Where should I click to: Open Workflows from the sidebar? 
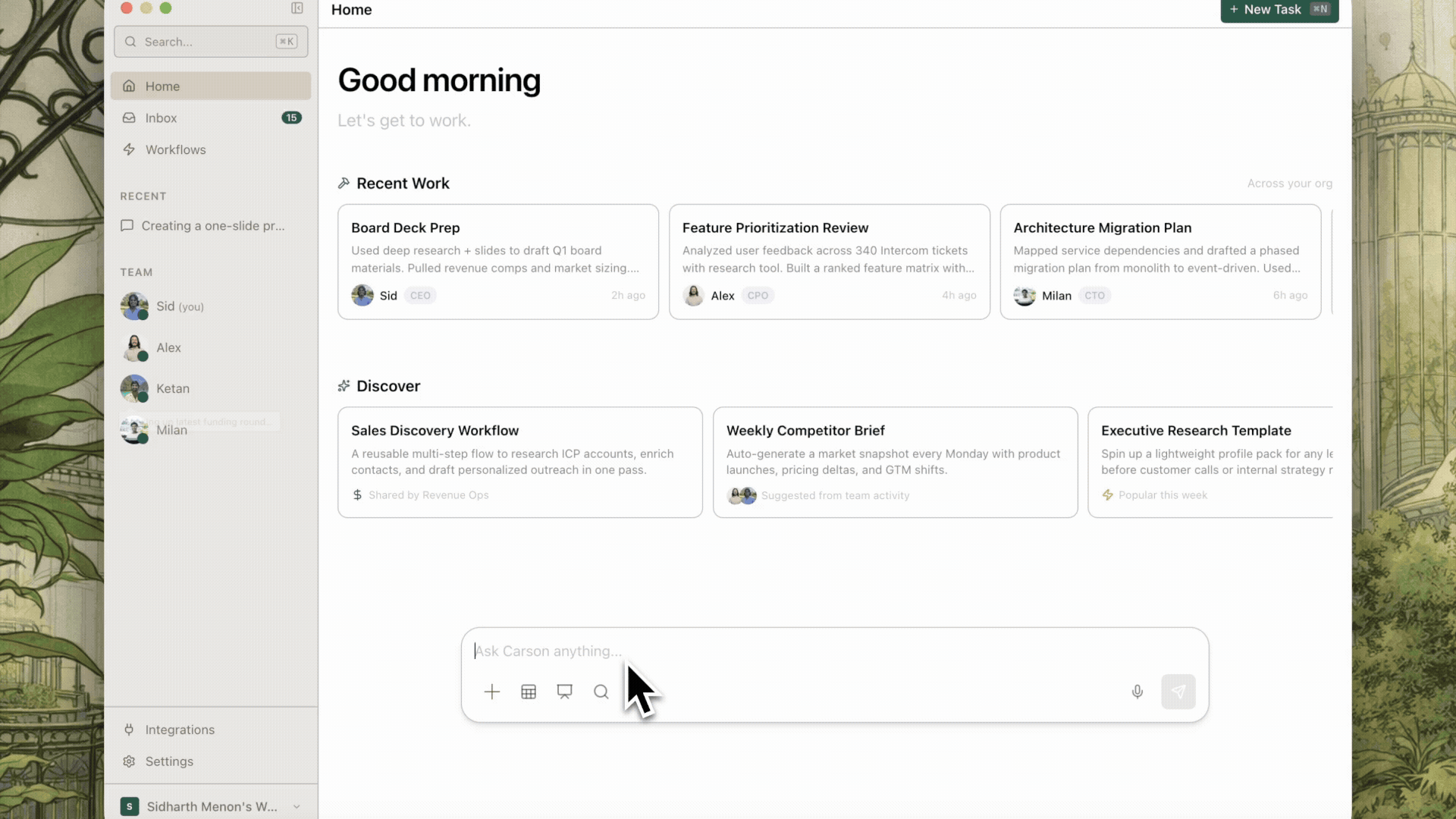click(x=175, y=149)
